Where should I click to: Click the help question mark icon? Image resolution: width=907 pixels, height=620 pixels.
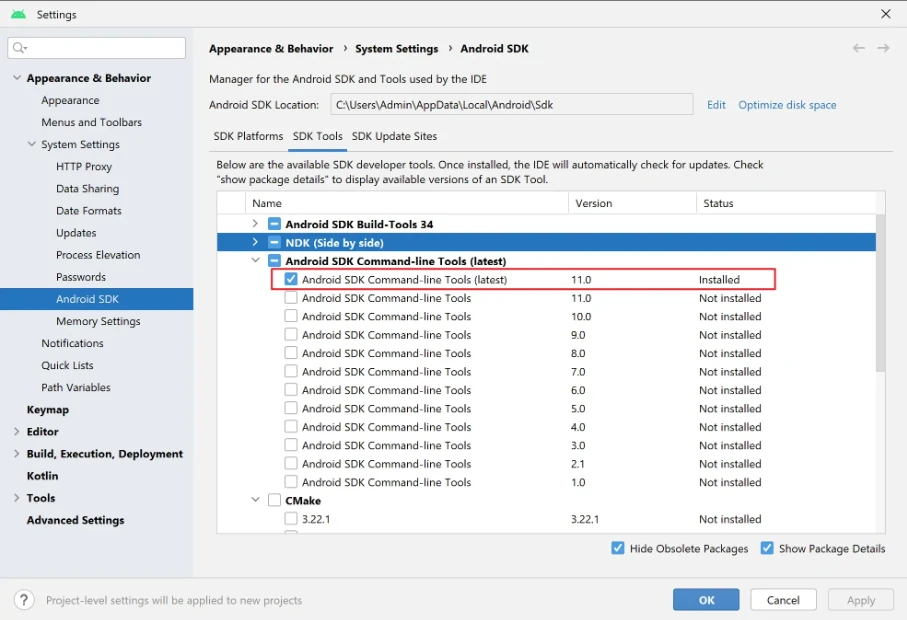24,600
